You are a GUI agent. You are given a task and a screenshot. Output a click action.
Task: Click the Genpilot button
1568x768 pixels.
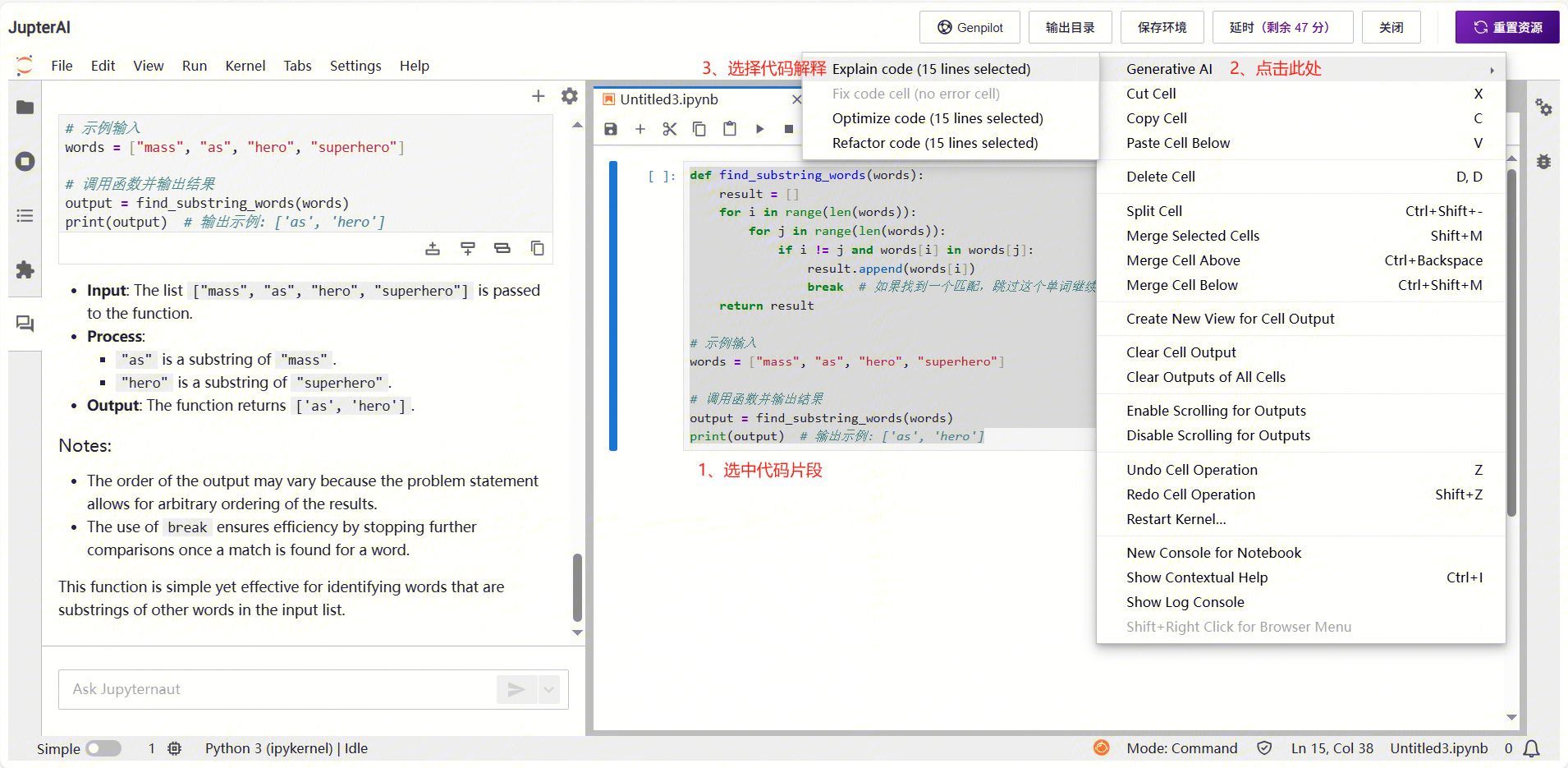[x=970, y=27]
